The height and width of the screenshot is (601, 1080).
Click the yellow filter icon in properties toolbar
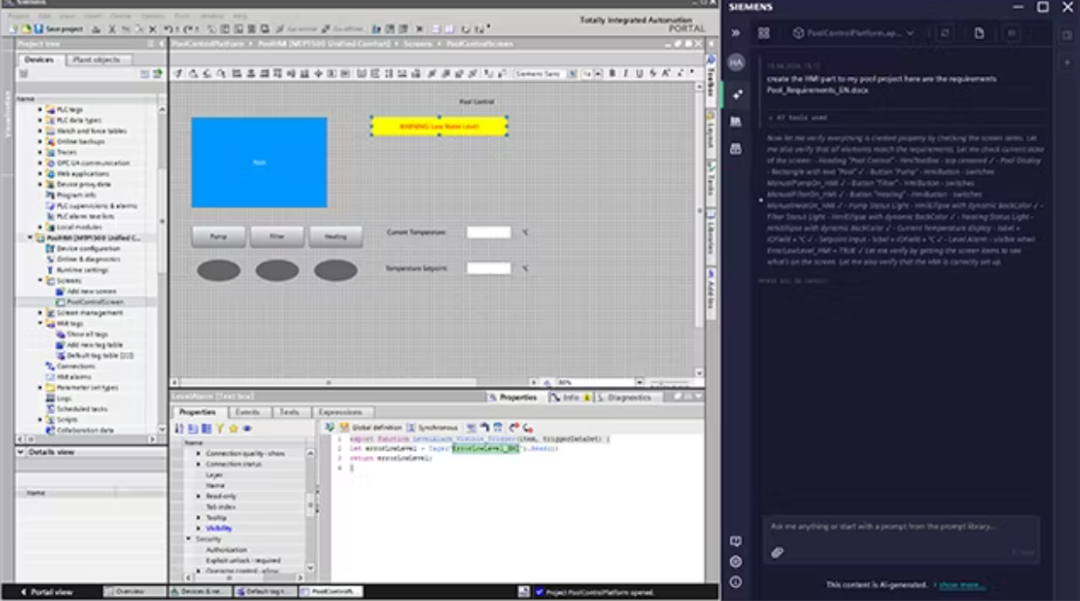[x=220, y=428]
